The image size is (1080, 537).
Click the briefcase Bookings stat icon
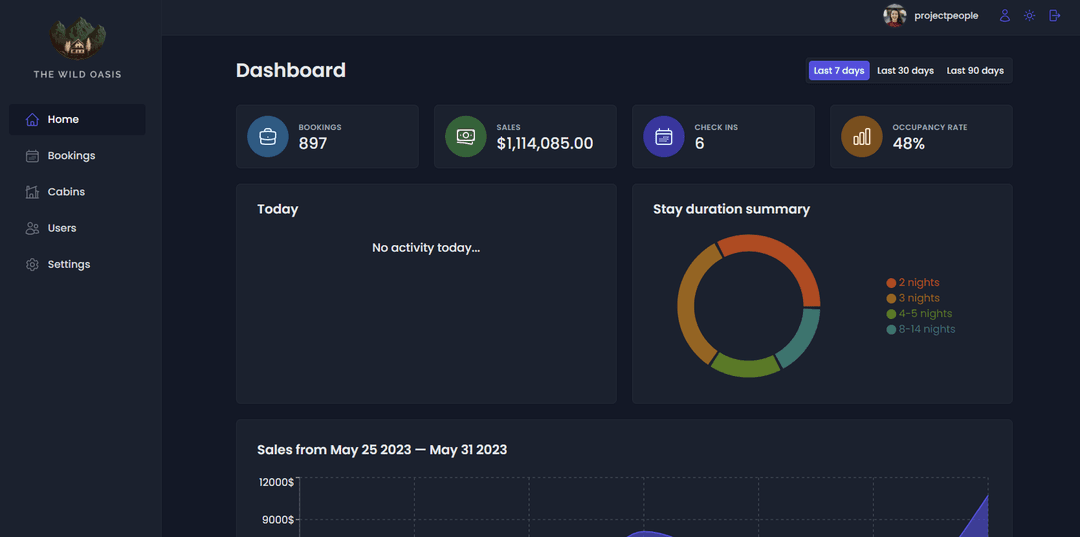(268, 137)
